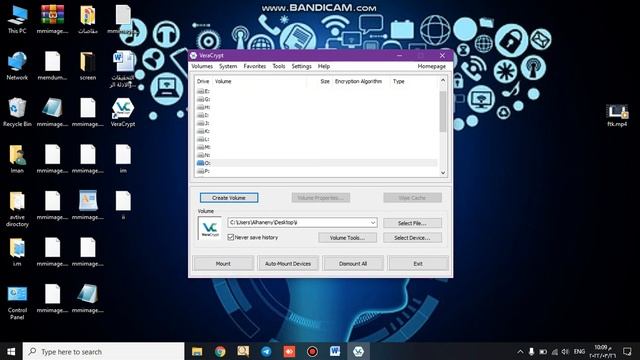Open the Favorites menu
640x360 pixels.
255,66
